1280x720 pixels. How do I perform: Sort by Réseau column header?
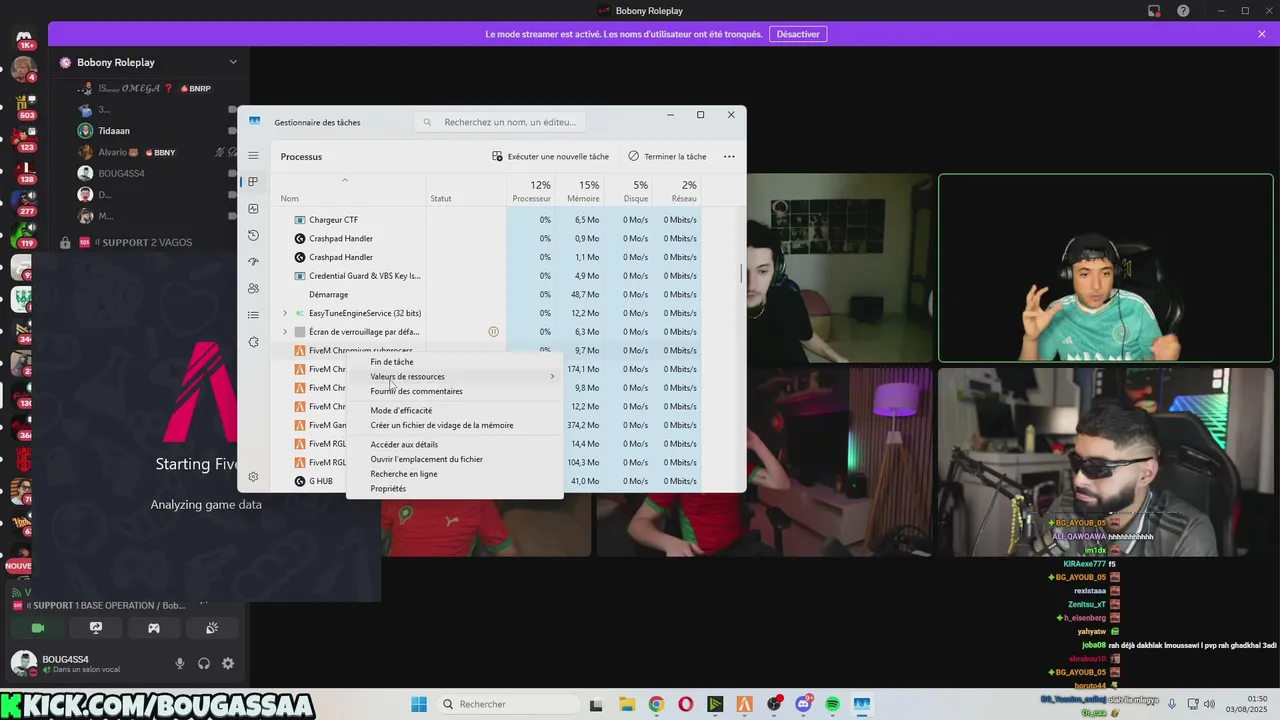675,191
